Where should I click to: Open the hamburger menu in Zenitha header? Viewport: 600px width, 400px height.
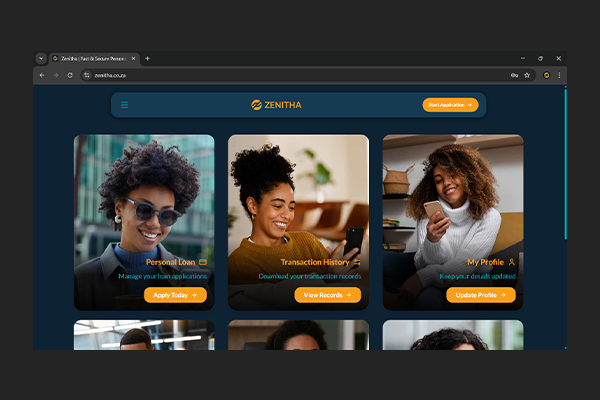coord(124,105)
